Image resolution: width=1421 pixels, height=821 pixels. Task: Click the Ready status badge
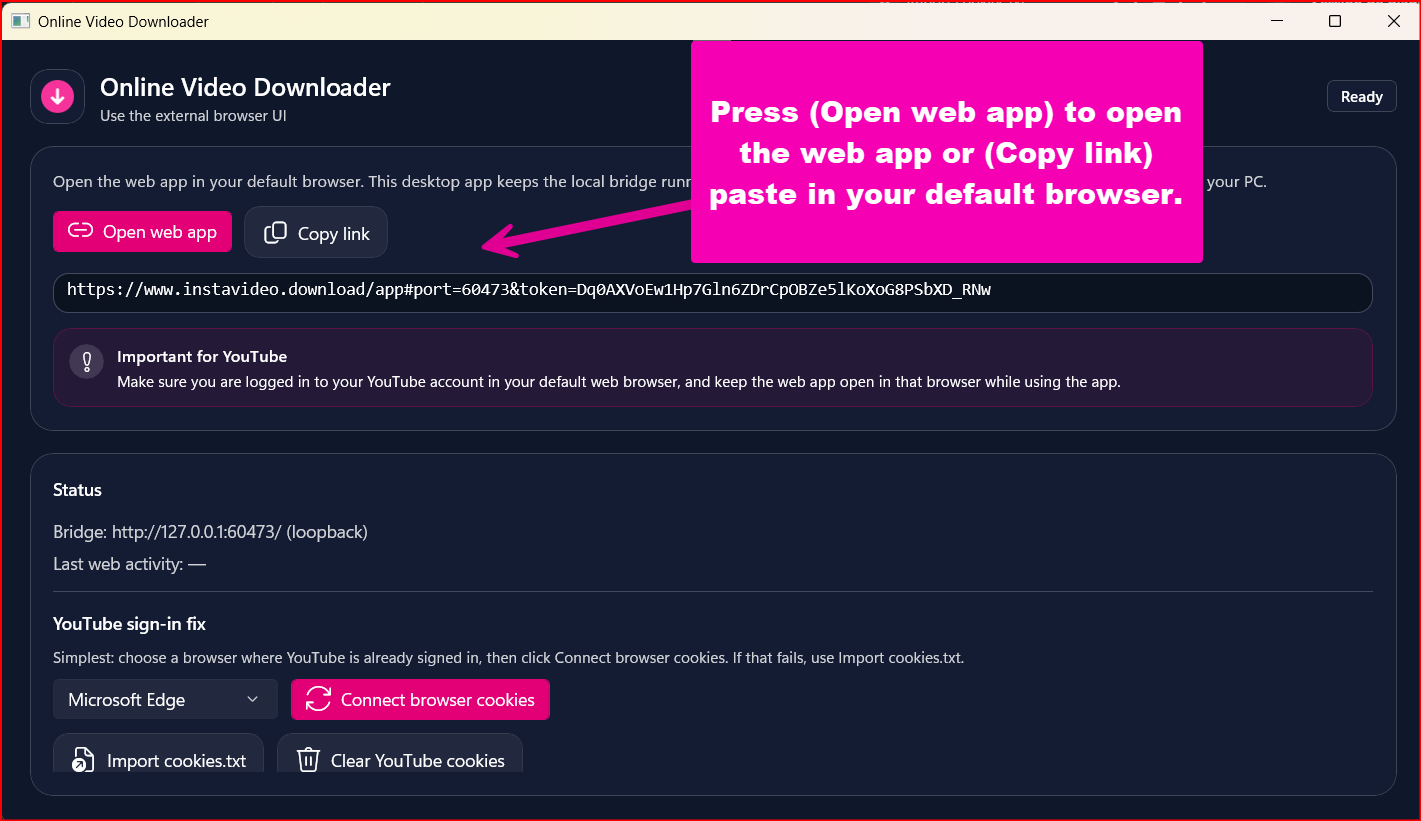[1361, 96]
